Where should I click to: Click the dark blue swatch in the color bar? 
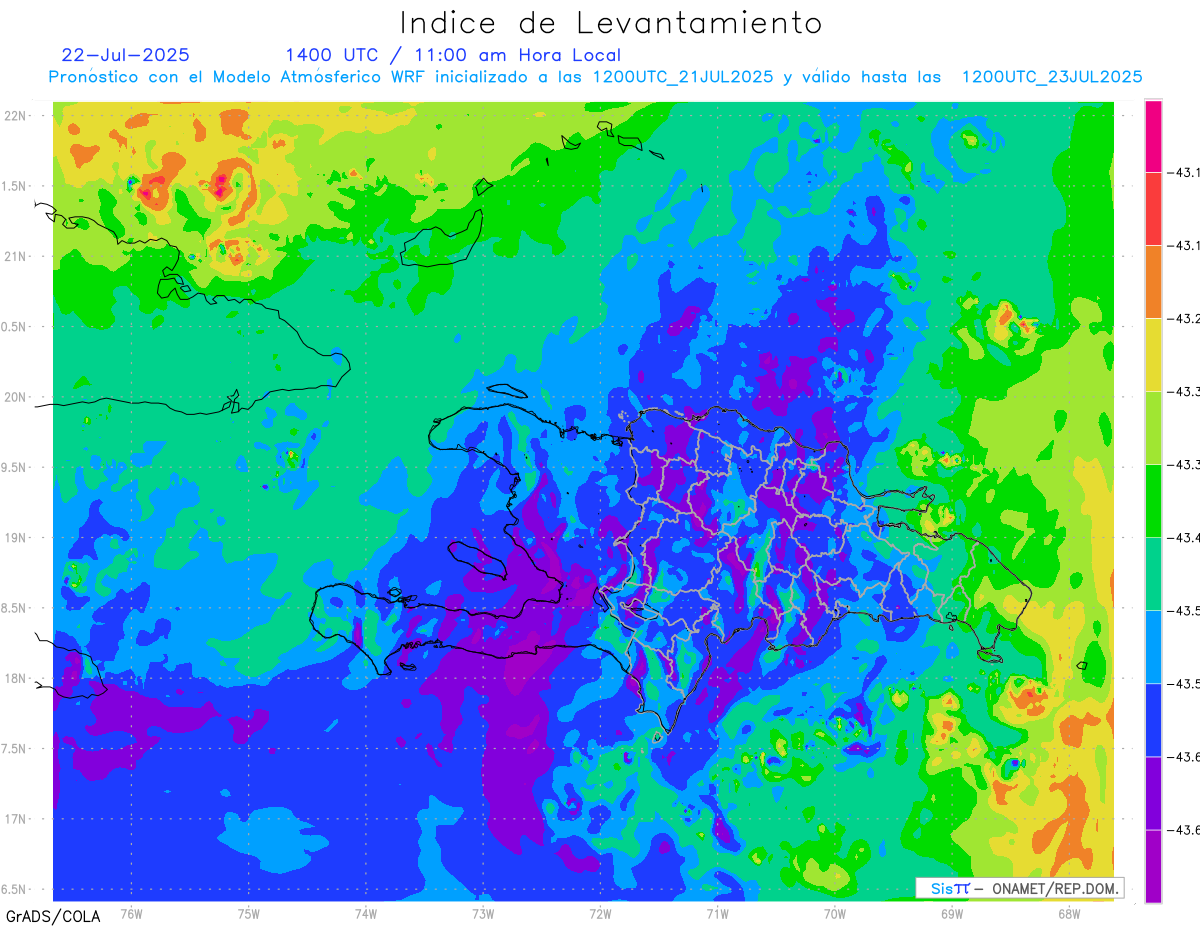tap(1153, 720)
